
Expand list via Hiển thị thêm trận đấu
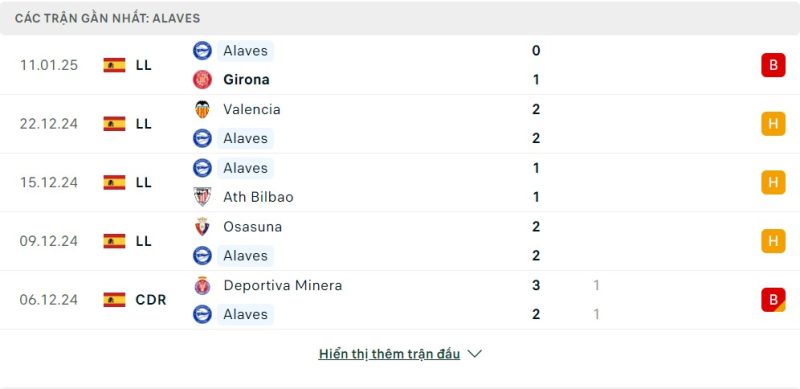(x=389, y=354)
